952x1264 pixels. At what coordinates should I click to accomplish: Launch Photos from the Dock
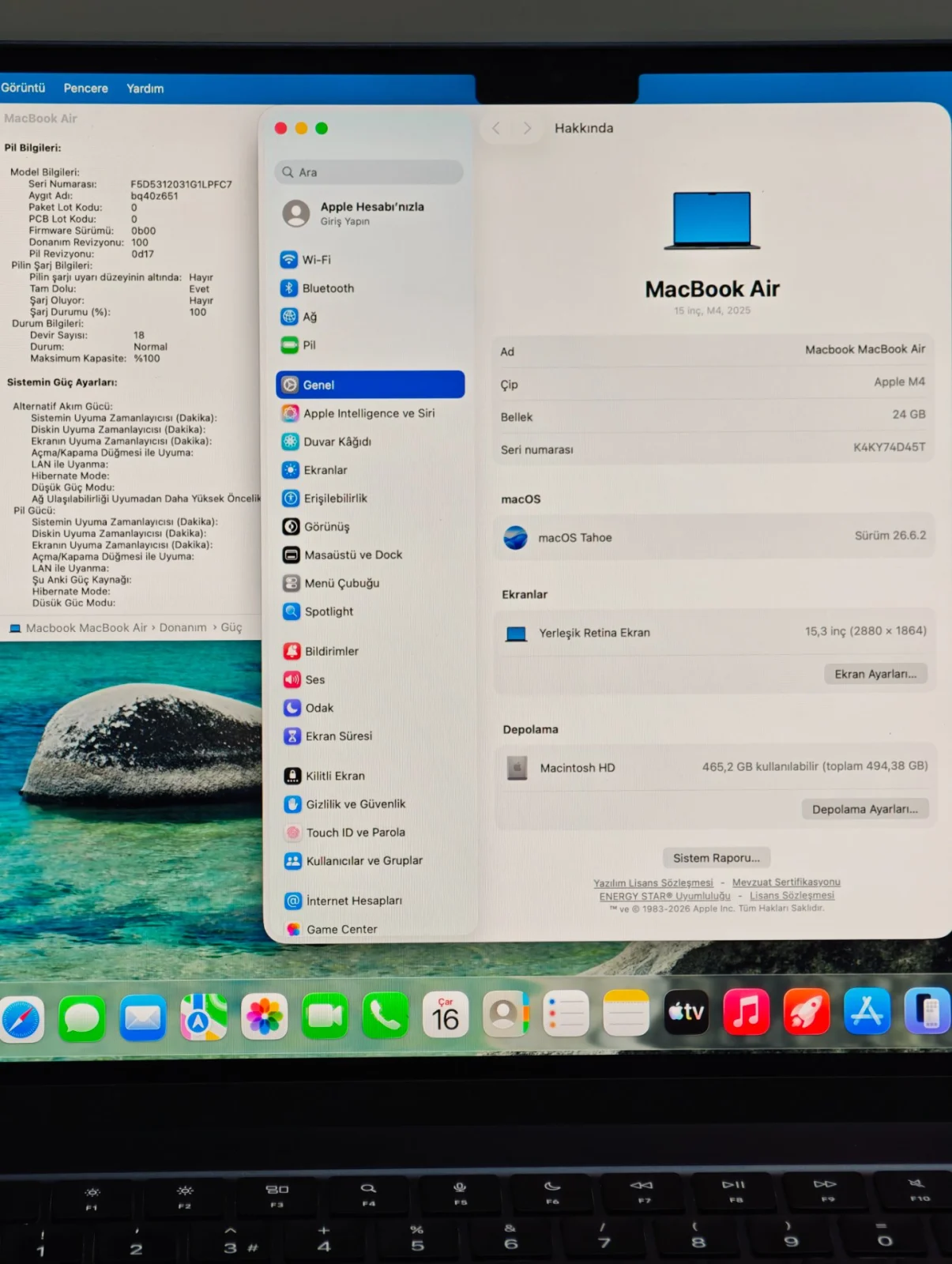(264, 1016)
